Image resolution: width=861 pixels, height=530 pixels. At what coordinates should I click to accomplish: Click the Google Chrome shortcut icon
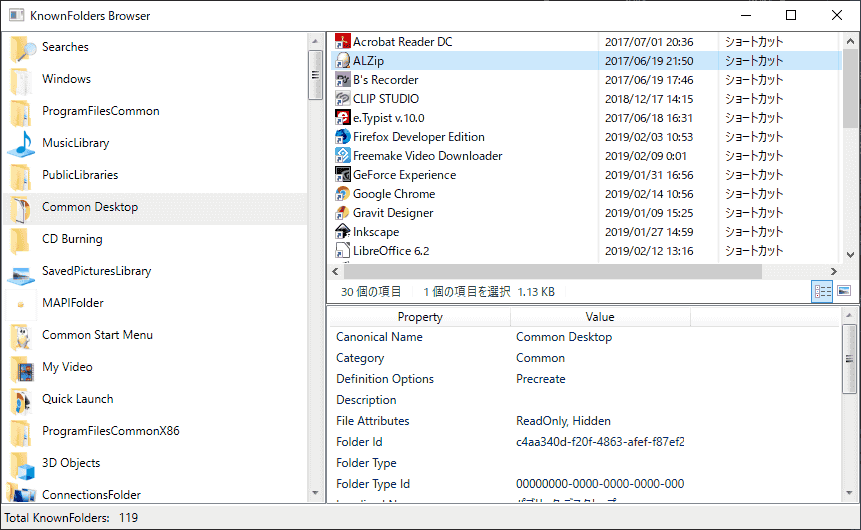coord(343,194)
